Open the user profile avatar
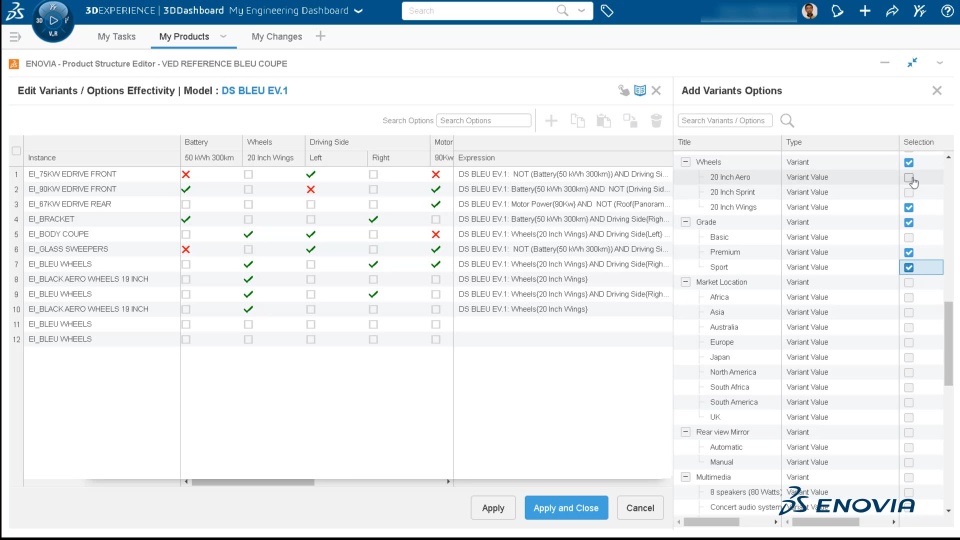This screenshot has height=540, width=960. pos(809,11)
